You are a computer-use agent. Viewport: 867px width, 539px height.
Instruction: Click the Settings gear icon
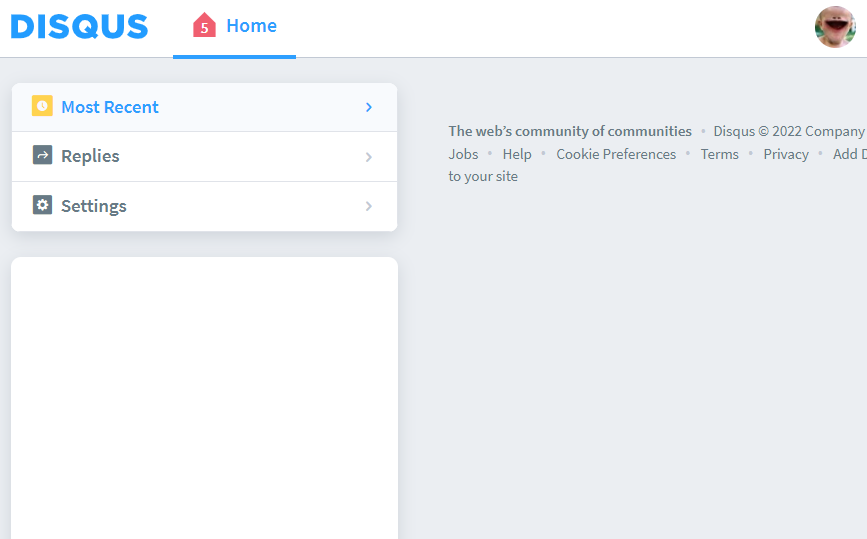click(42, 205)
